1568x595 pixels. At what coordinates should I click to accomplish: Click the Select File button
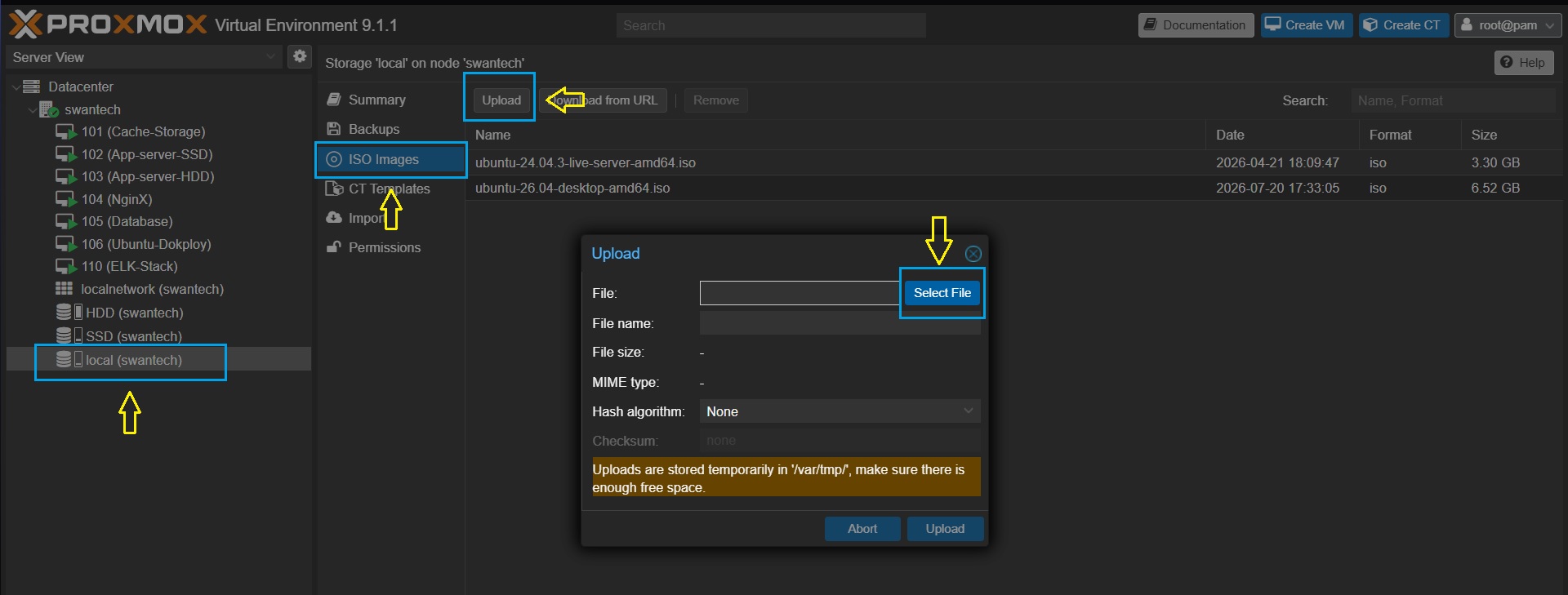pyautogui.click(x=942, y=293)
